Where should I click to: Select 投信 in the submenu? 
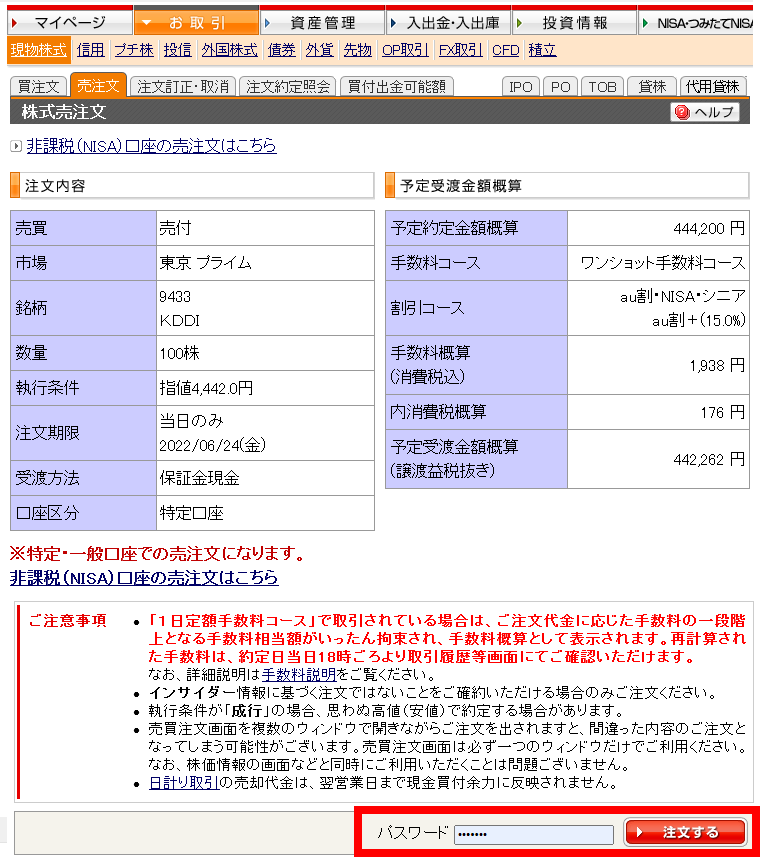coord(178,50)
